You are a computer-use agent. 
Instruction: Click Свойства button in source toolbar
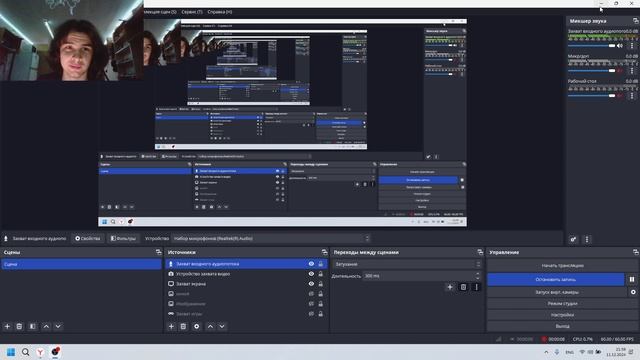pos(88,238)
